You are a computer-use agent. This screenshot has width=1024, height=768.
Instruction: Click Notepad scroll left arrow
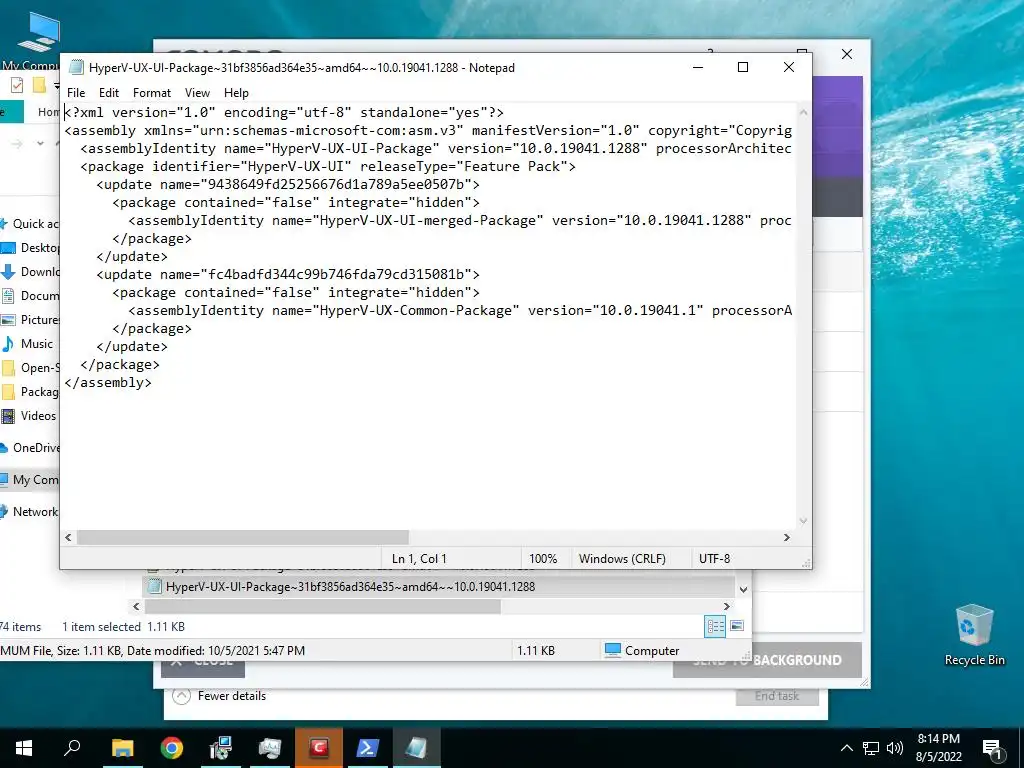coord(68,537)
